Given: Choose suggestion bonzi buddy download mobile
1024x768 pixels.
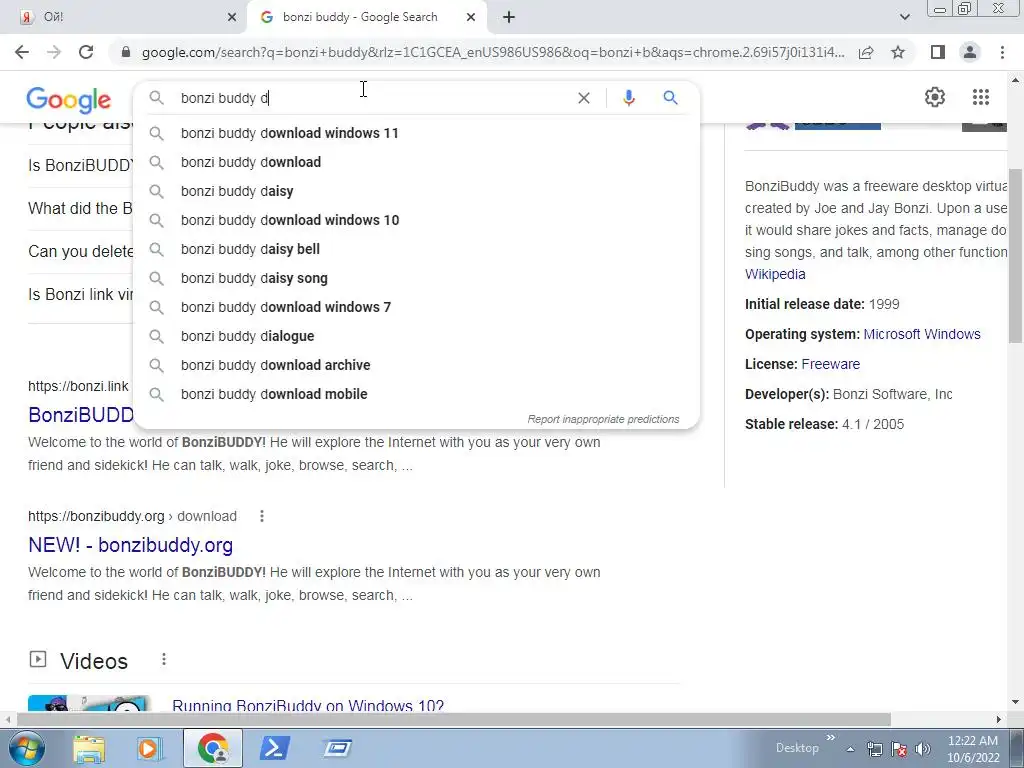Looking at the screenshot, I should [417, 394].
